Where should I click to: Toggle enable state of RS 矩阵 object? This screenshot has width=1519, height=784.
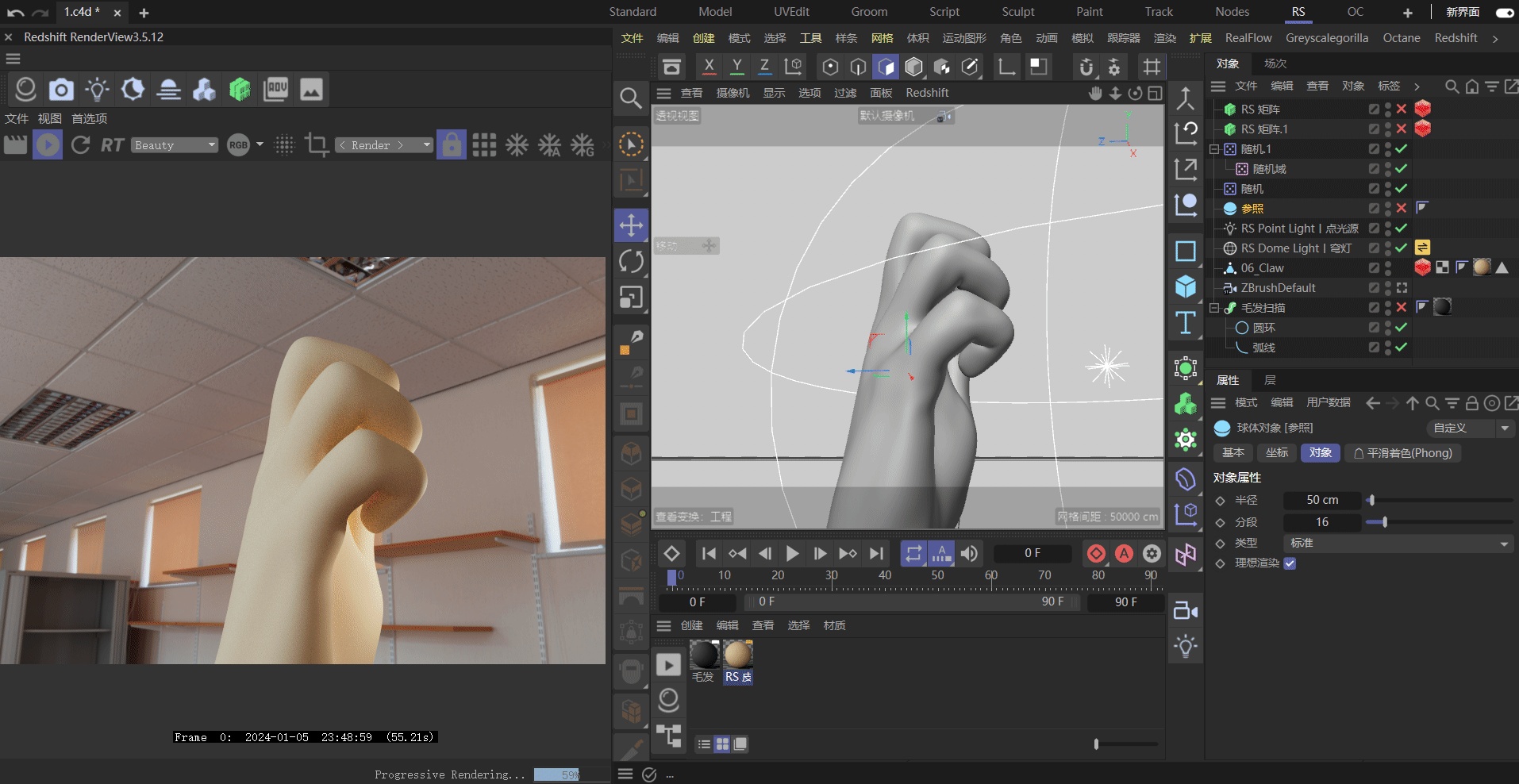pos(1402,110)
